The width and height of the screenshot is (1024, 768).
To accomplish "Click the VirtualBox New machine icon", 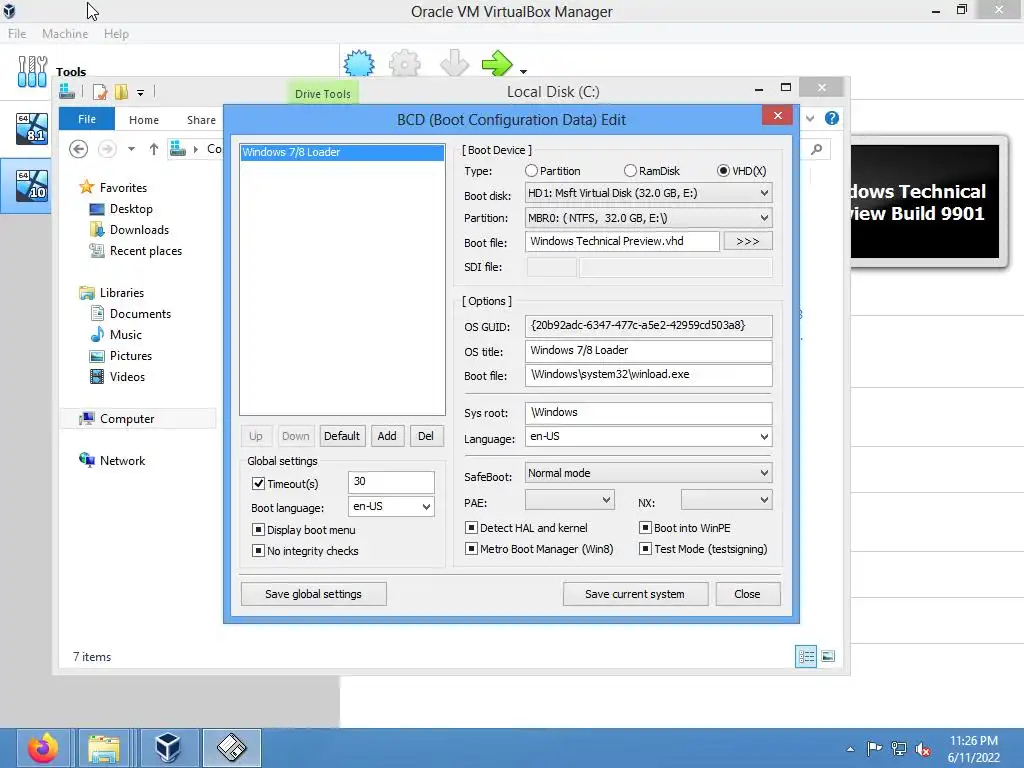I will (x=359, y=63).
